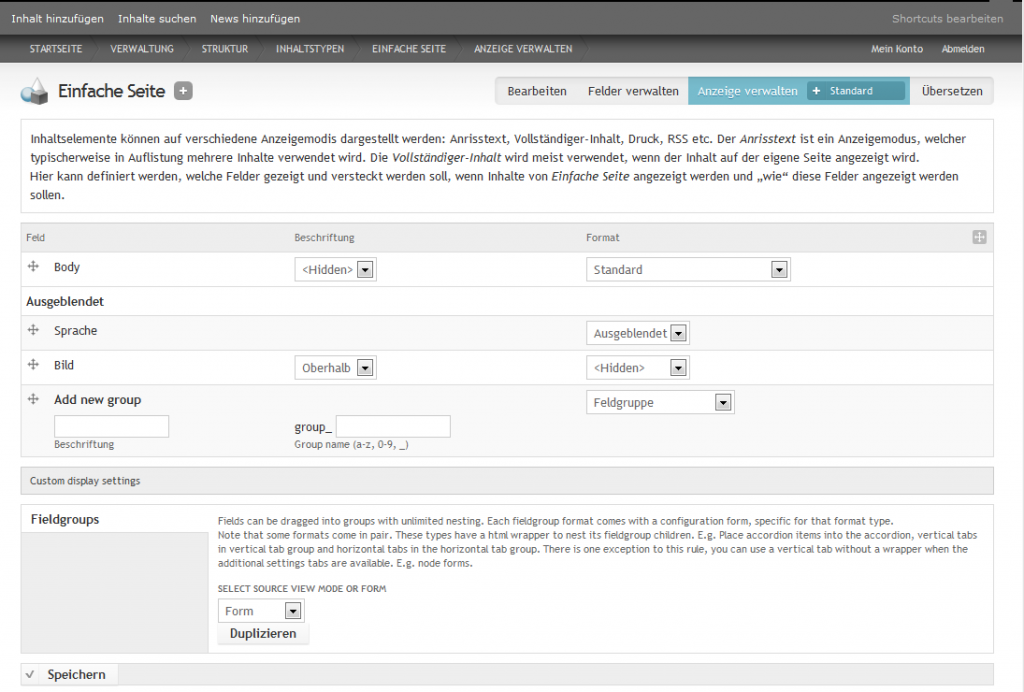Open the Feldgruppe format dropdown
Screen dimensions: 1024x692
tap(659, 402)
